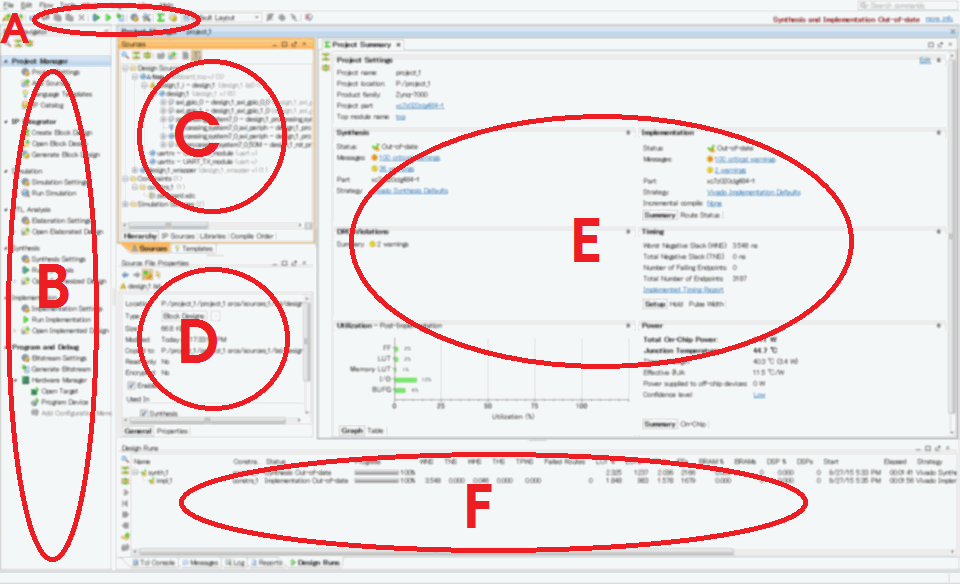Click the Generate Bitstream icon
Screen dimensions: 960x584
click(25, 368)
